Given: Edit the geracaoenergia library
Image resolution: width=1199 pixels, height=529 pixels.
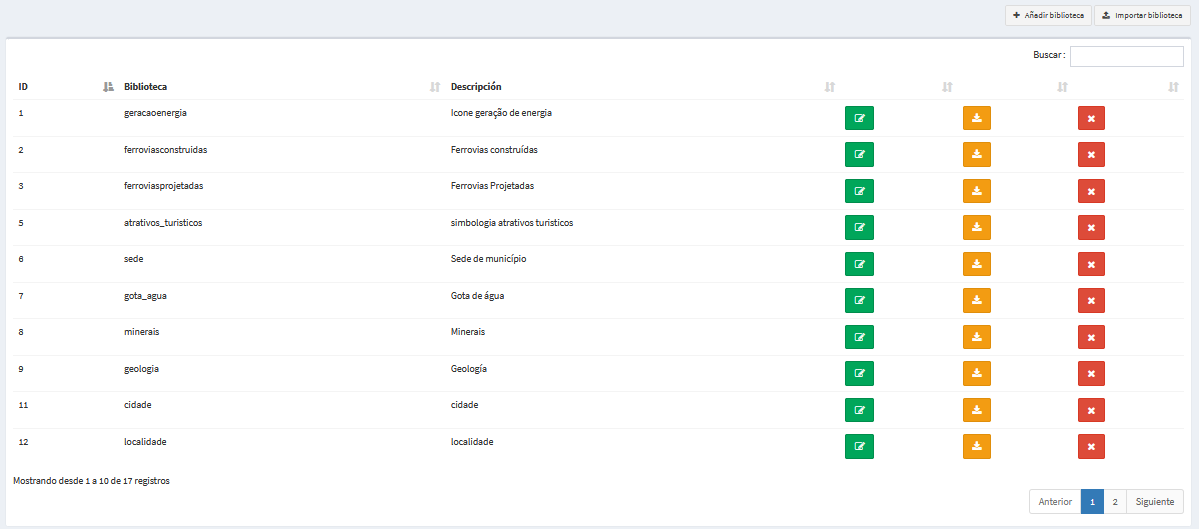Looking at the screenshot, I should coord(859,118).
